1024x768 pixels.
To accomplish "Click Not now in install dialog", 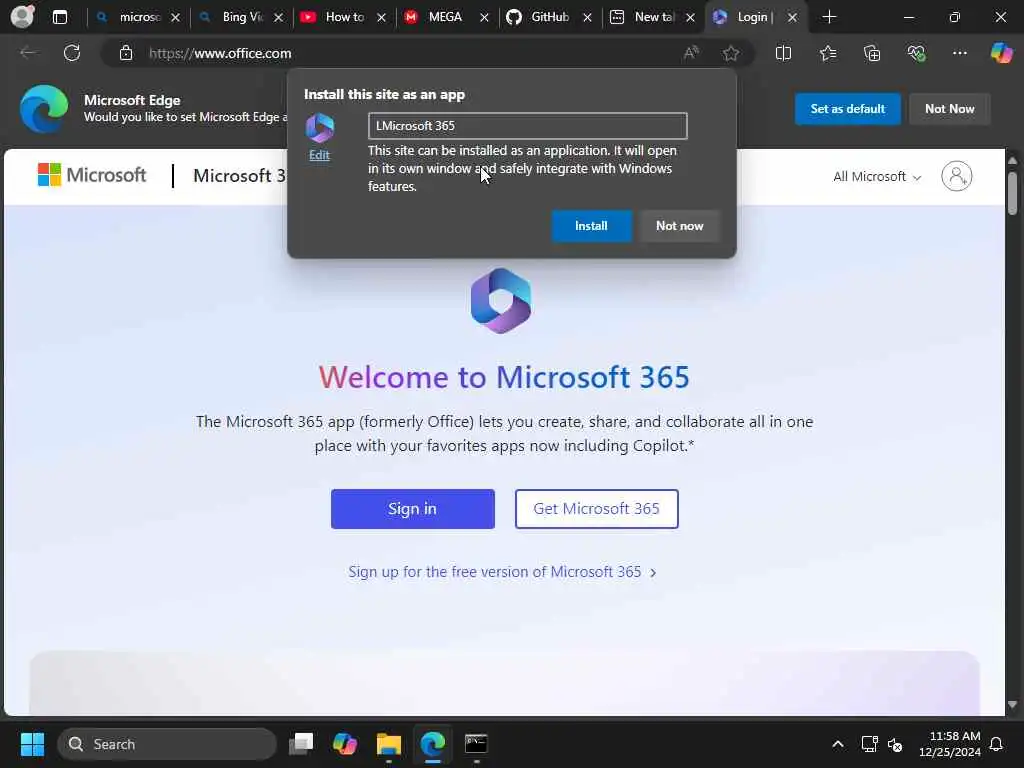I will 679,226.
